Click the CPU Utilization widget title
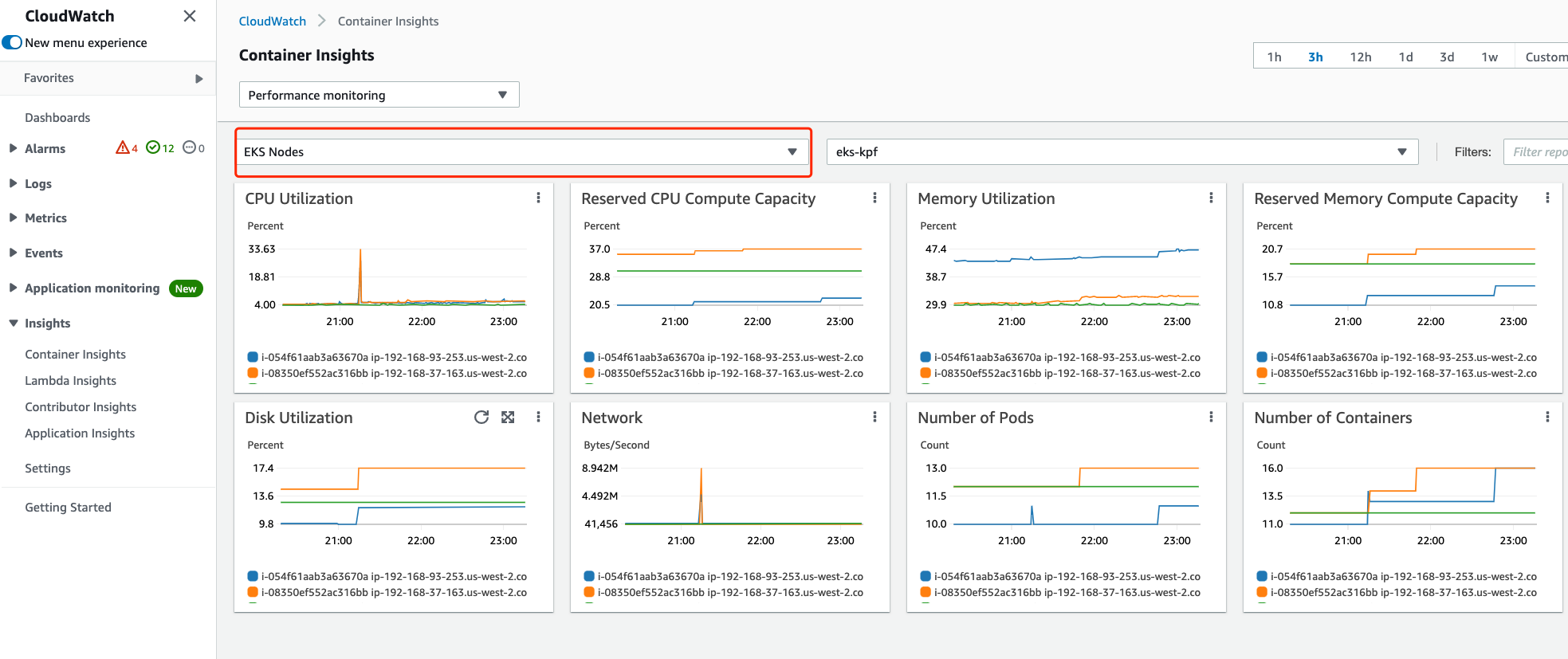1568x659 pixels. pyautogui.click(x=299, y=198)
